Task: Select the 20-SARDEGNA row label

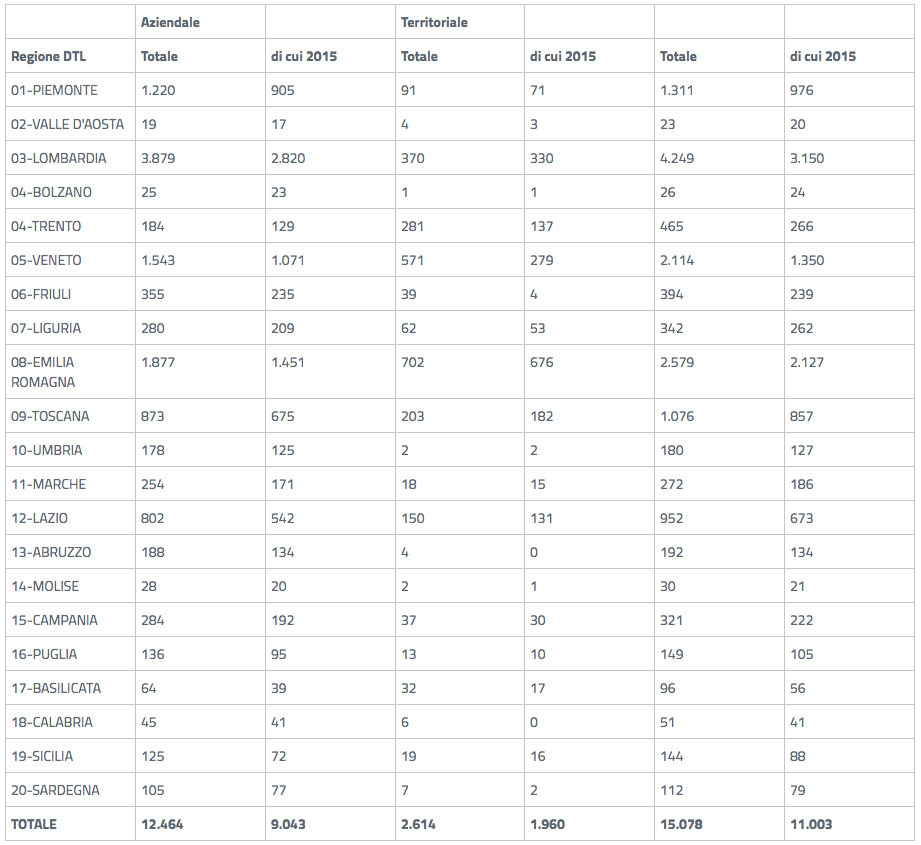Action: pos(55,790)
